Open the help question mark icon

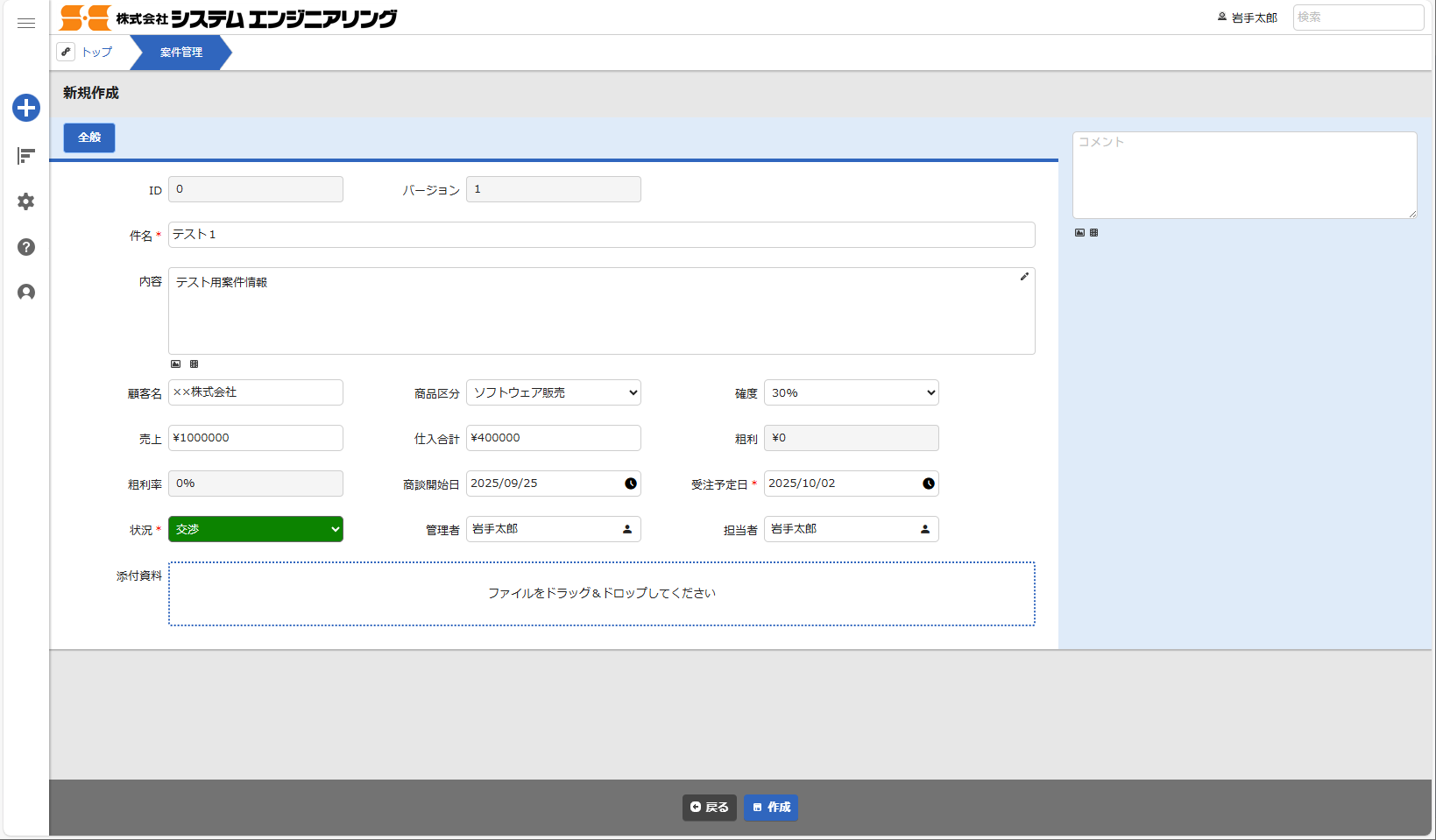point(26,247)
